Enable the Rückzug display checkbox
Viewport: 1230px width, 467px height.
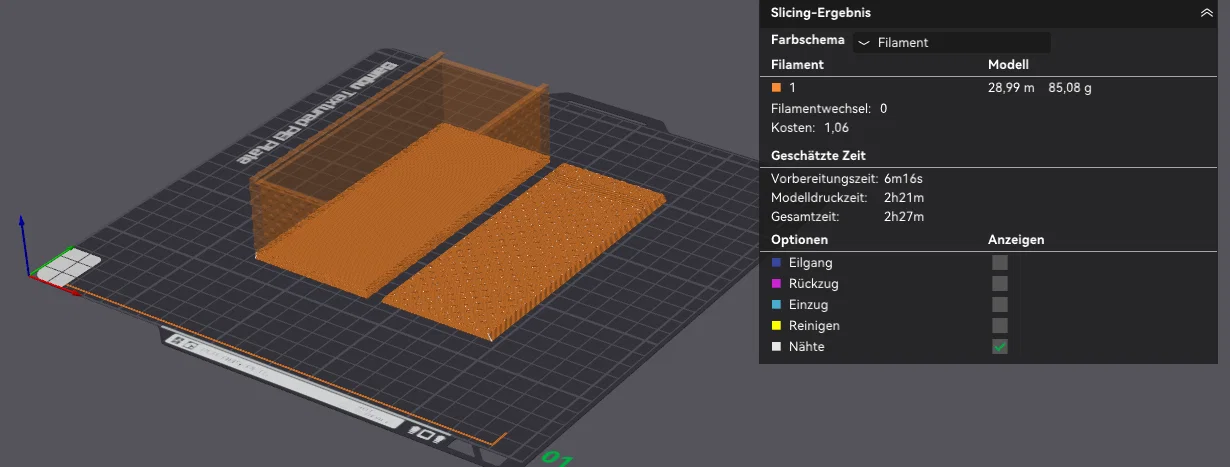pos(1000,284)
